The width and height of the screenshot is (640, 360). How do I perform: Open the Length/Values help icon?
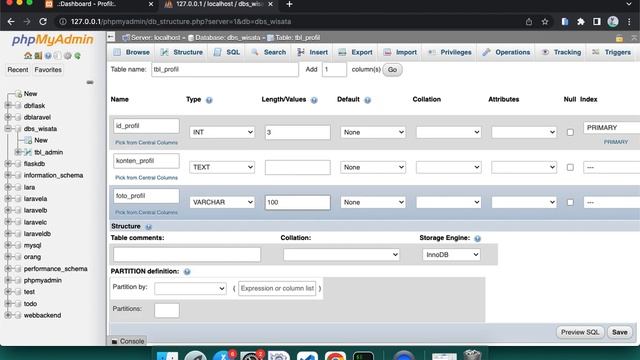[x=314, y=100]
